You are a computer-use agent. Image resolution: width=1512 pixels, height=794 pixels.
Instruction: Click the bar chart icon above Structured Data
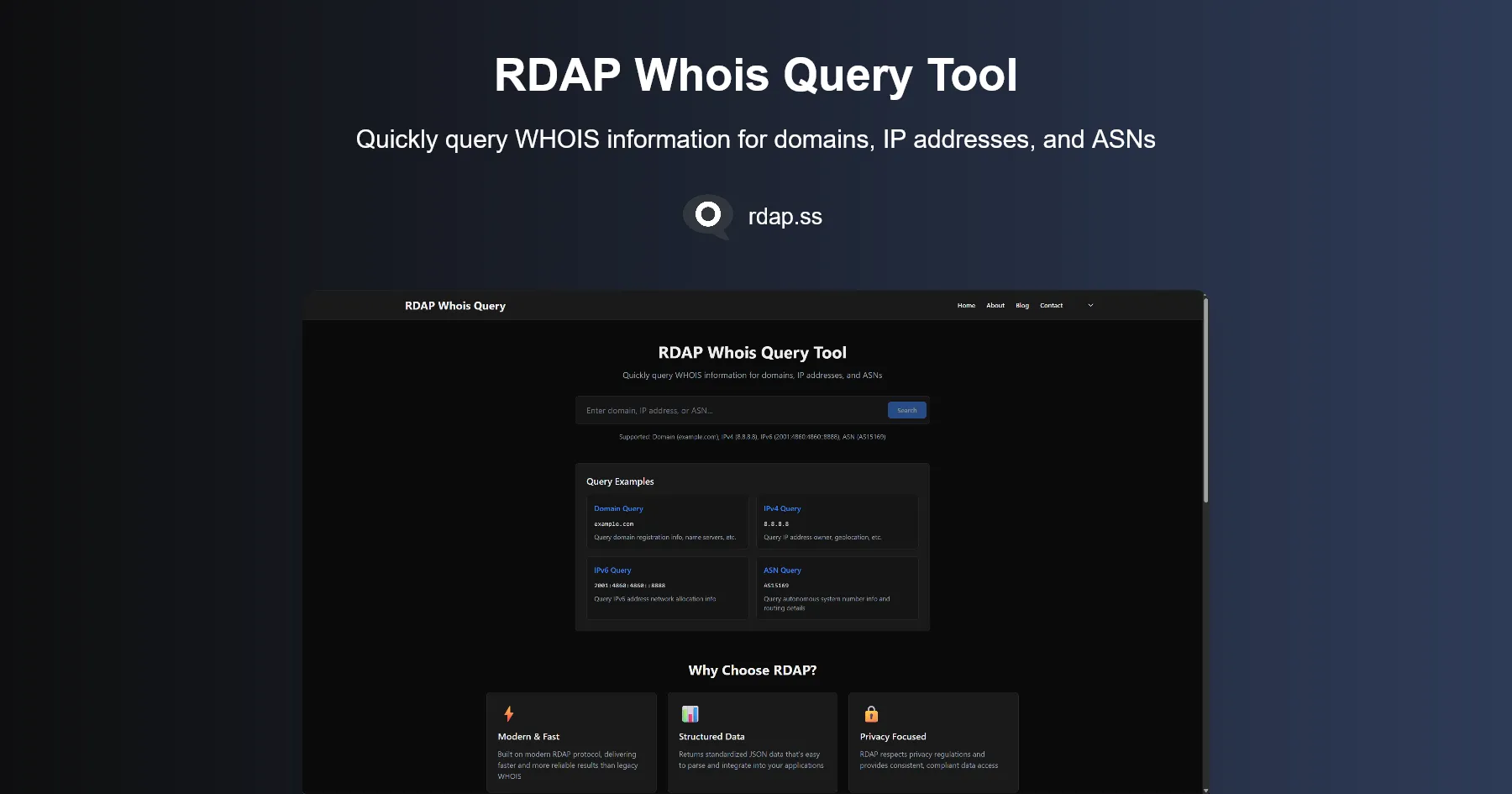coord(689,713)
